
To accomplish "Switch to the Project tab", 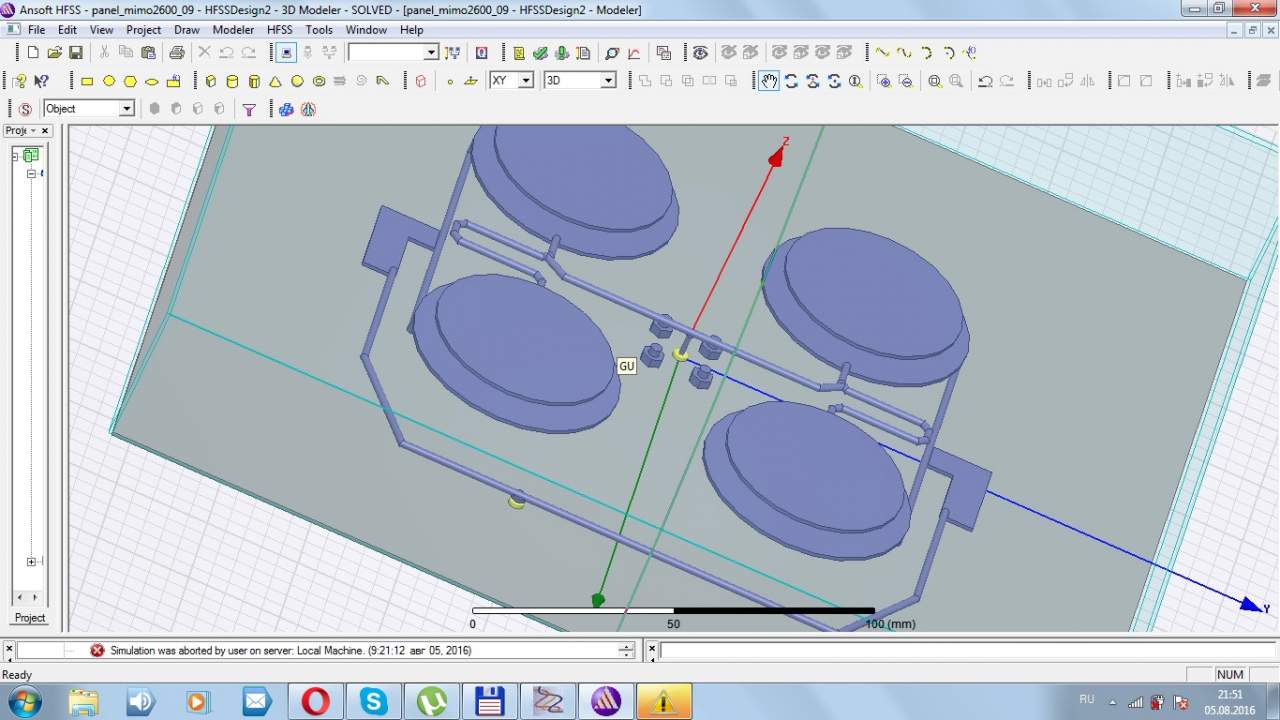I will [x=29, y=618].
